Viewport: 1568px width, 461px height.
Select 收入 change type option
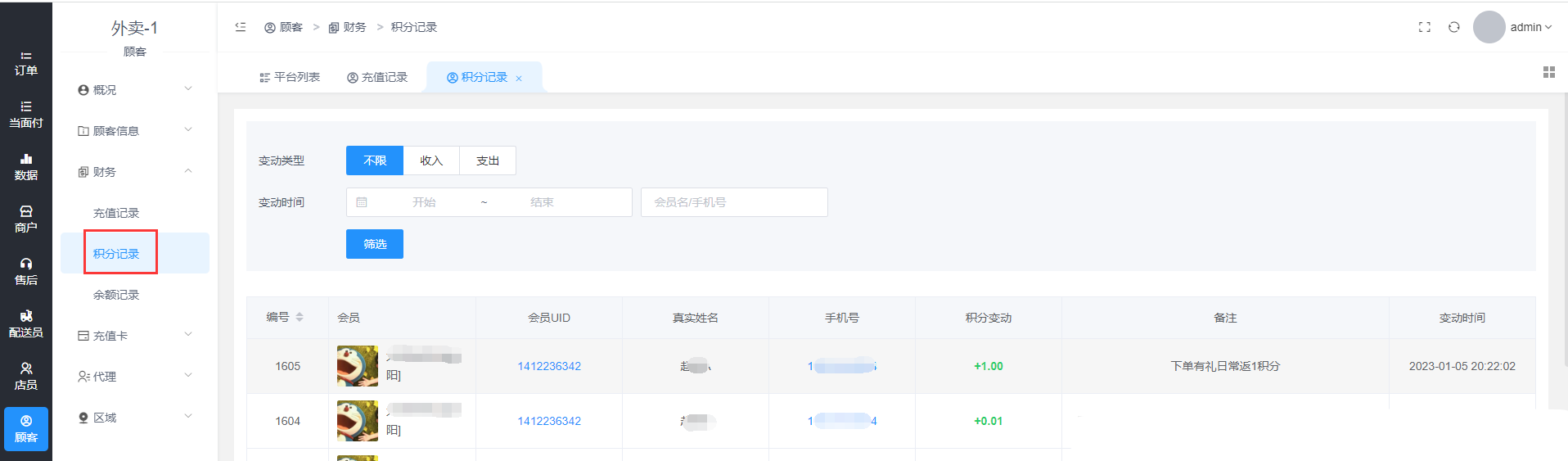pos(431,160)
